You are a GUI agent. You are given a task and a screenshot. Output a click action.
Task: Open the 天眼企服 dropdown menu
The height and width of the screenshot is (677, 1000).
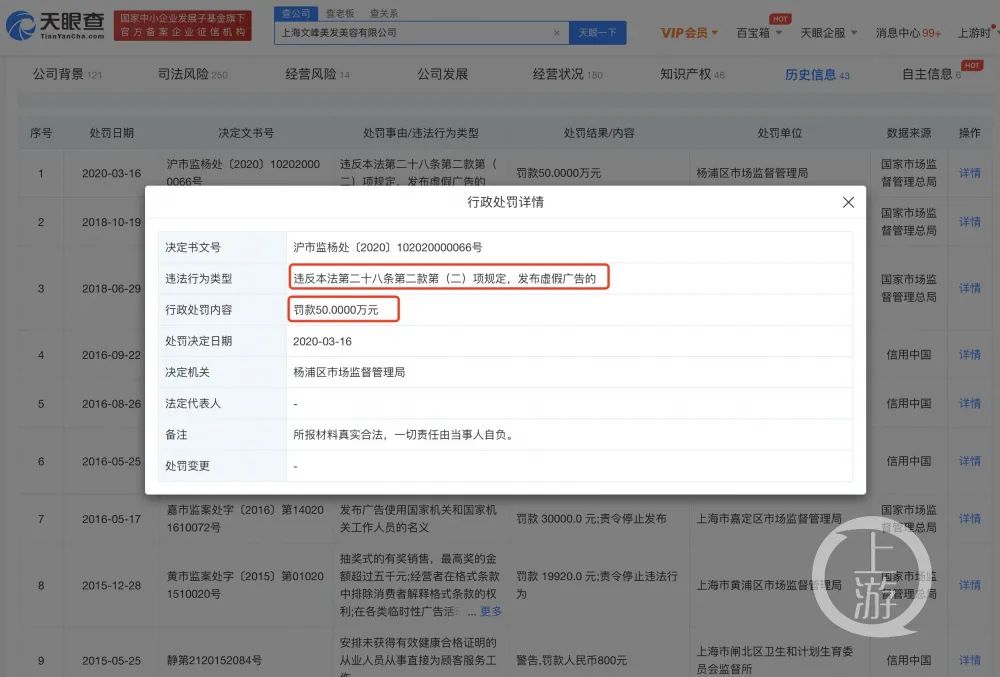[828, 33]
